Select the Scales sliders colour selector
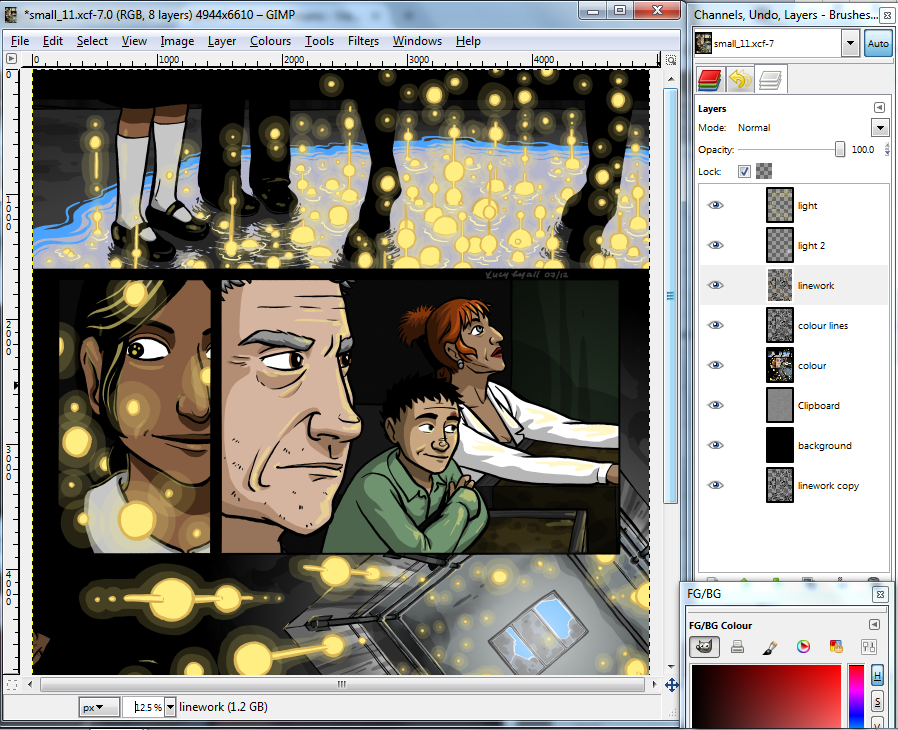898x730 pixels. 869,647
